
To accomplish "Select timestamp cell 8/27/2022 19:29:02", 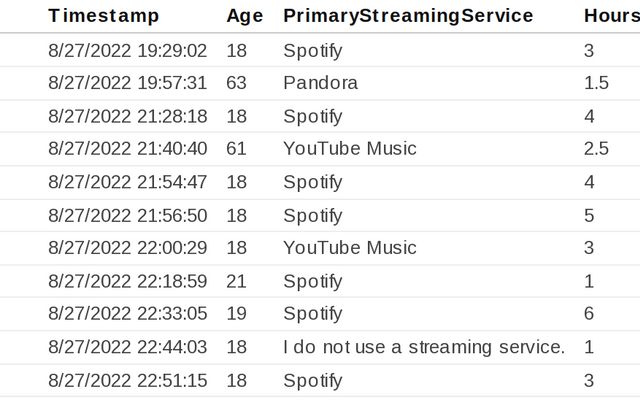I will (x=127, y=50).
